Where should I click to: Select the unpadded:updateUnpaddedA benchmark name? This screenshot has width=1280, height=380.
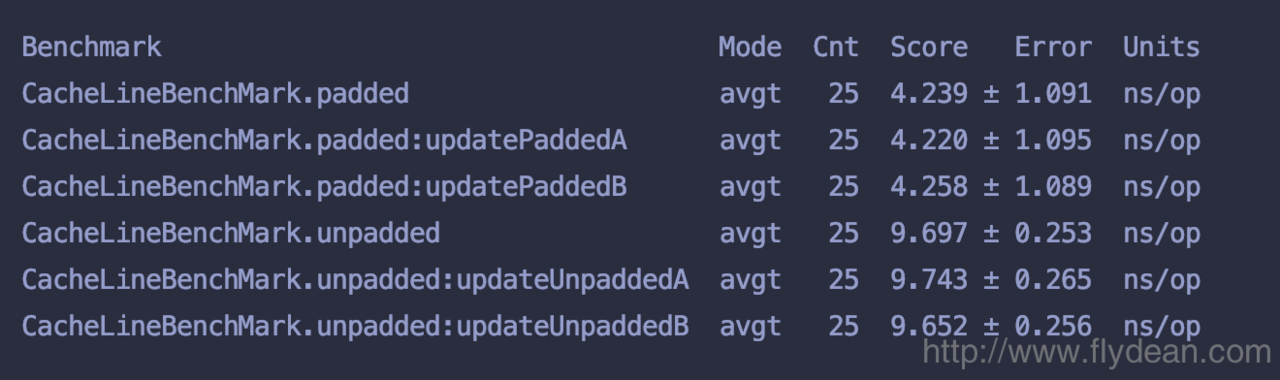pos(355,279)
